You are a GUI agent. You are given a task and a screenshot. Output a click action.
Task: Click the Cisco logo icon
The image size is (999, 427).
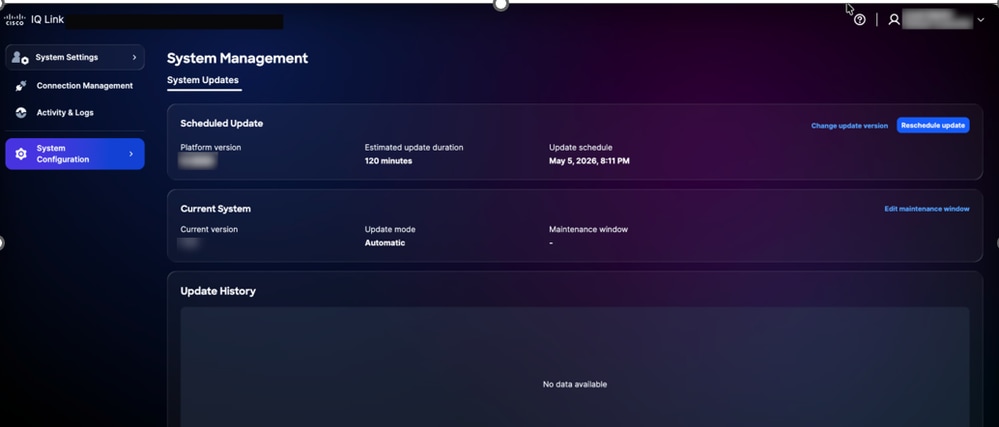pos(14,20)
